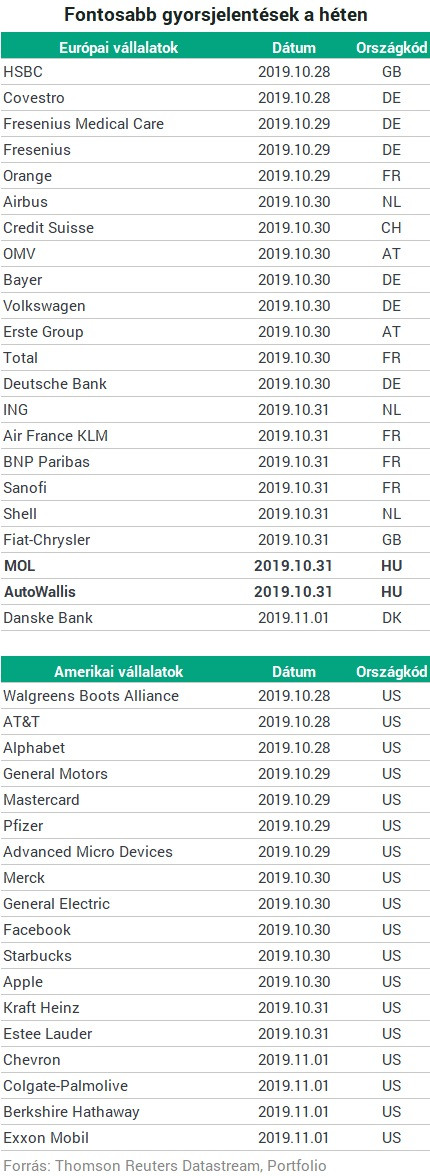Click the Alphabet company name
This screenshot has width=430, height=1176.
tap(34, 748)
